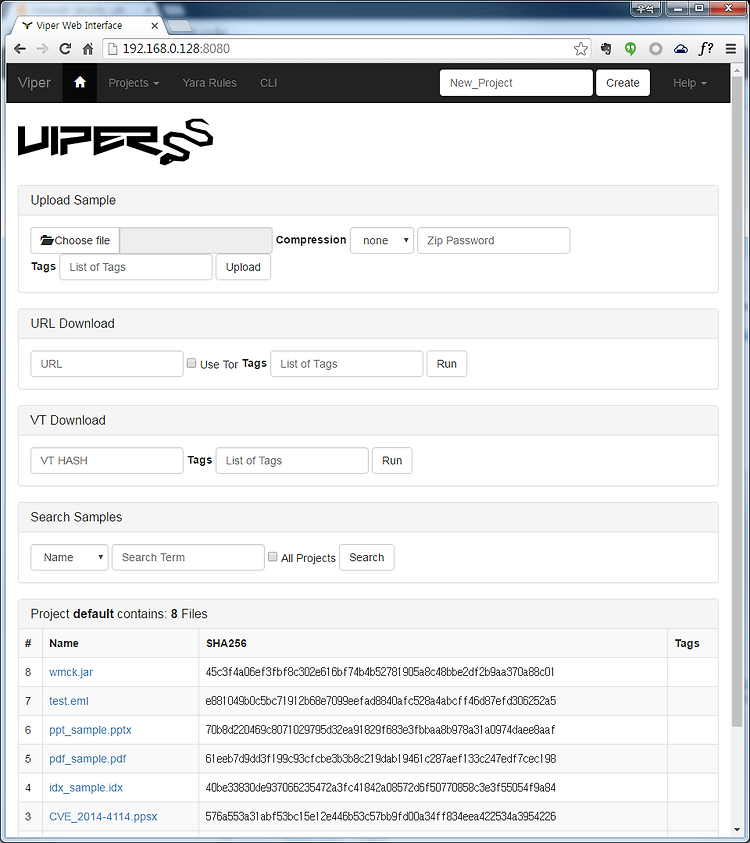This screenshot has height=843, width=750.
Task: Open the Compression dropdown set to none
Action: click(x=382, y=240)
